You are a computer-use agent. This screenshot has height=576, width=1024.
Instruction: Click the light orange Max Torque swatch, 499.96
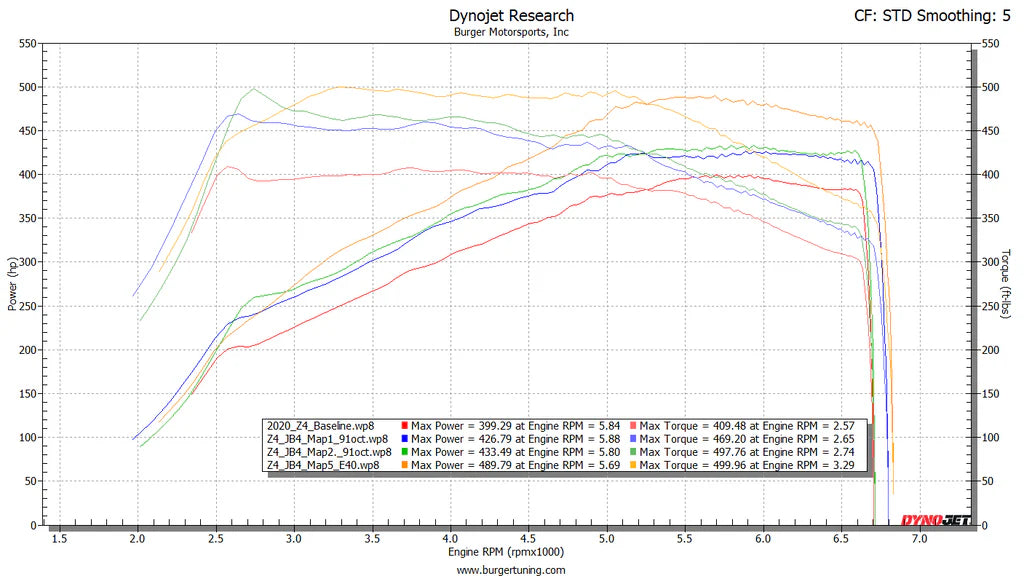tap(633, 465)
